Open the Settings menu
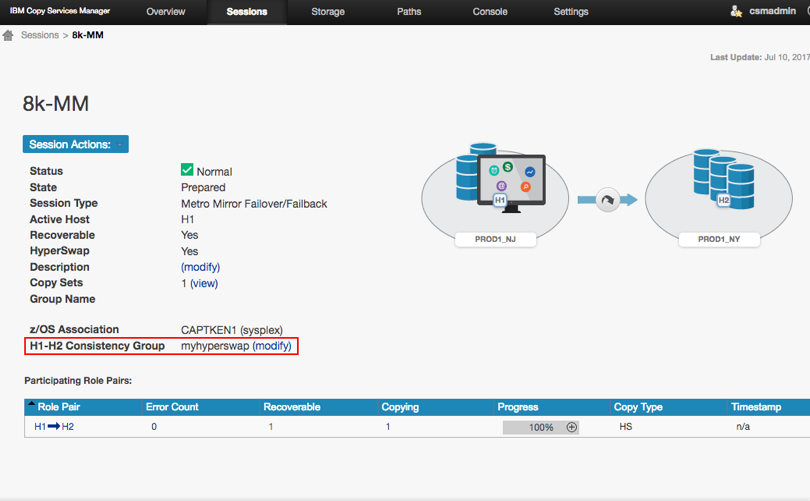810x501 pixels. tap(571, 11)
